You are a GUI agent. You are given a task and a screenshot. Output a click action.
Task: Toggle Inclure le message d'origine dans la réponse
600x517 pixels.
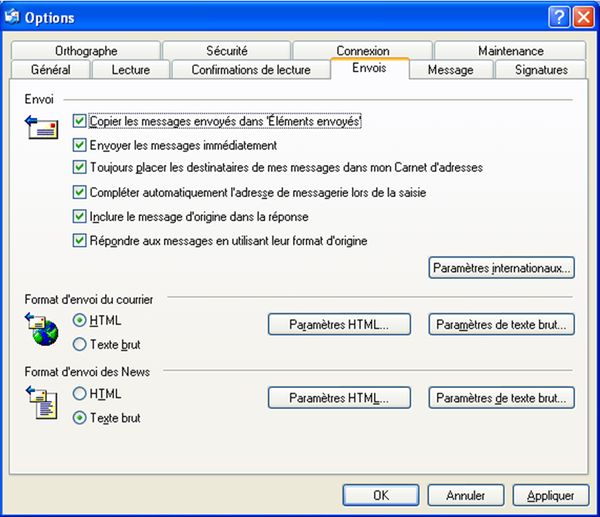[79, 217]
